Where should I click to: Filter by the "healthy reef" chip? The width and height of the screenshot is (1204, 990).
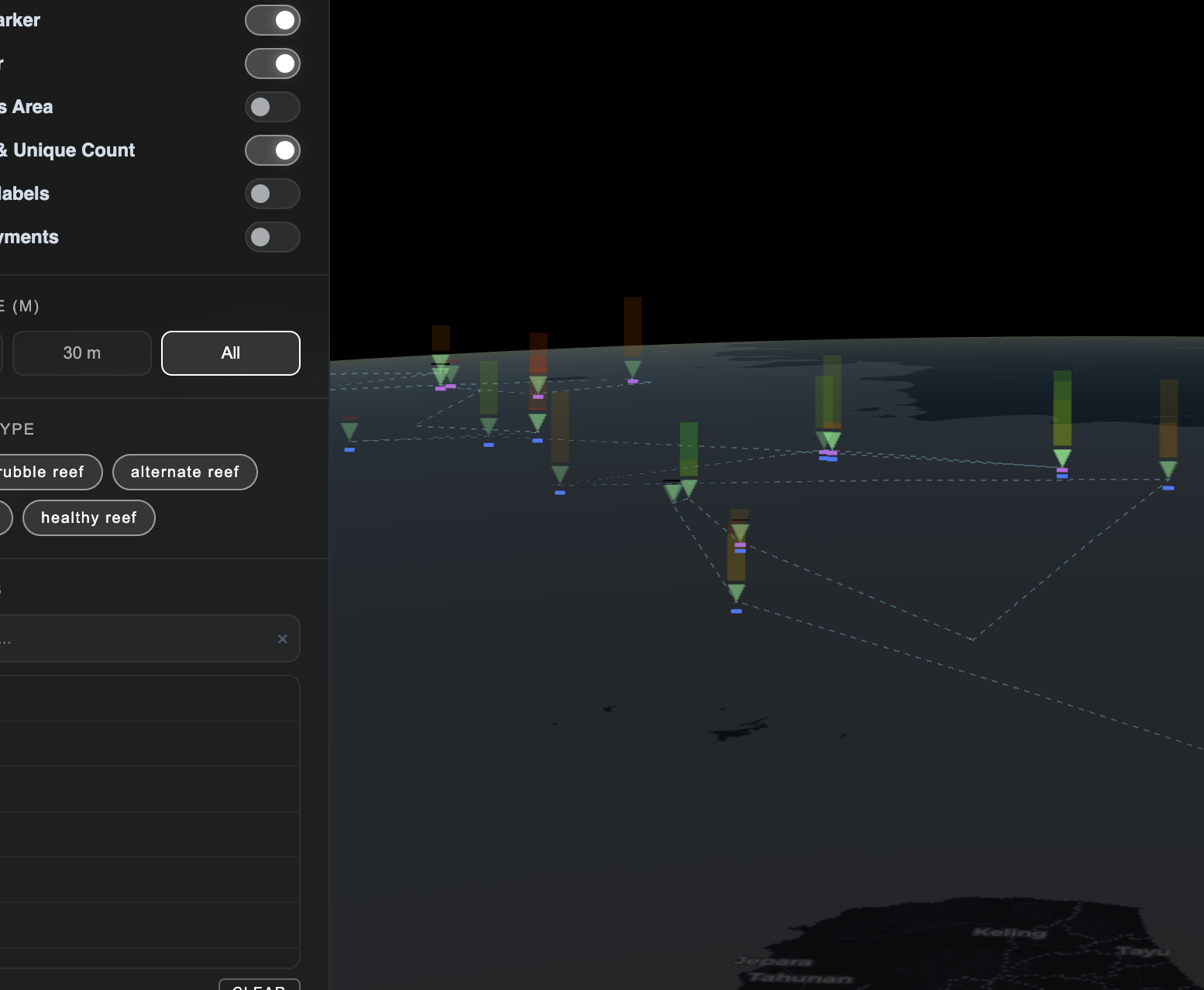click(x=89, y=517)
